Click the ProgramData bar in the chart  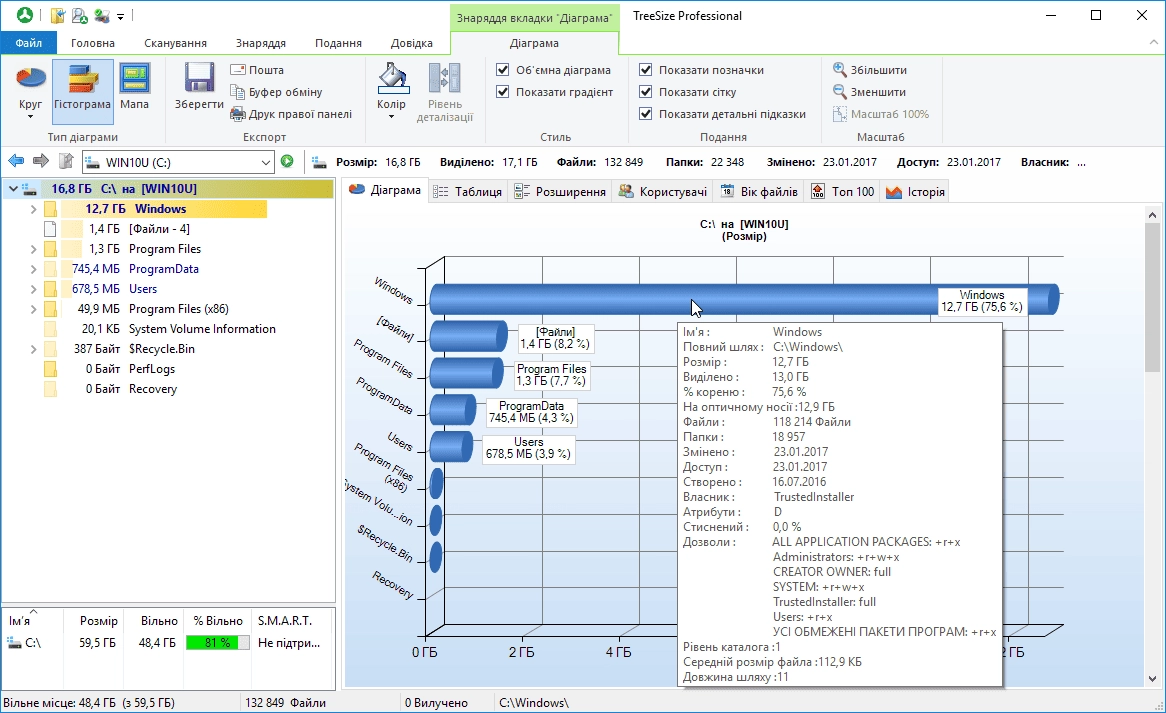[x=453, y=410]
